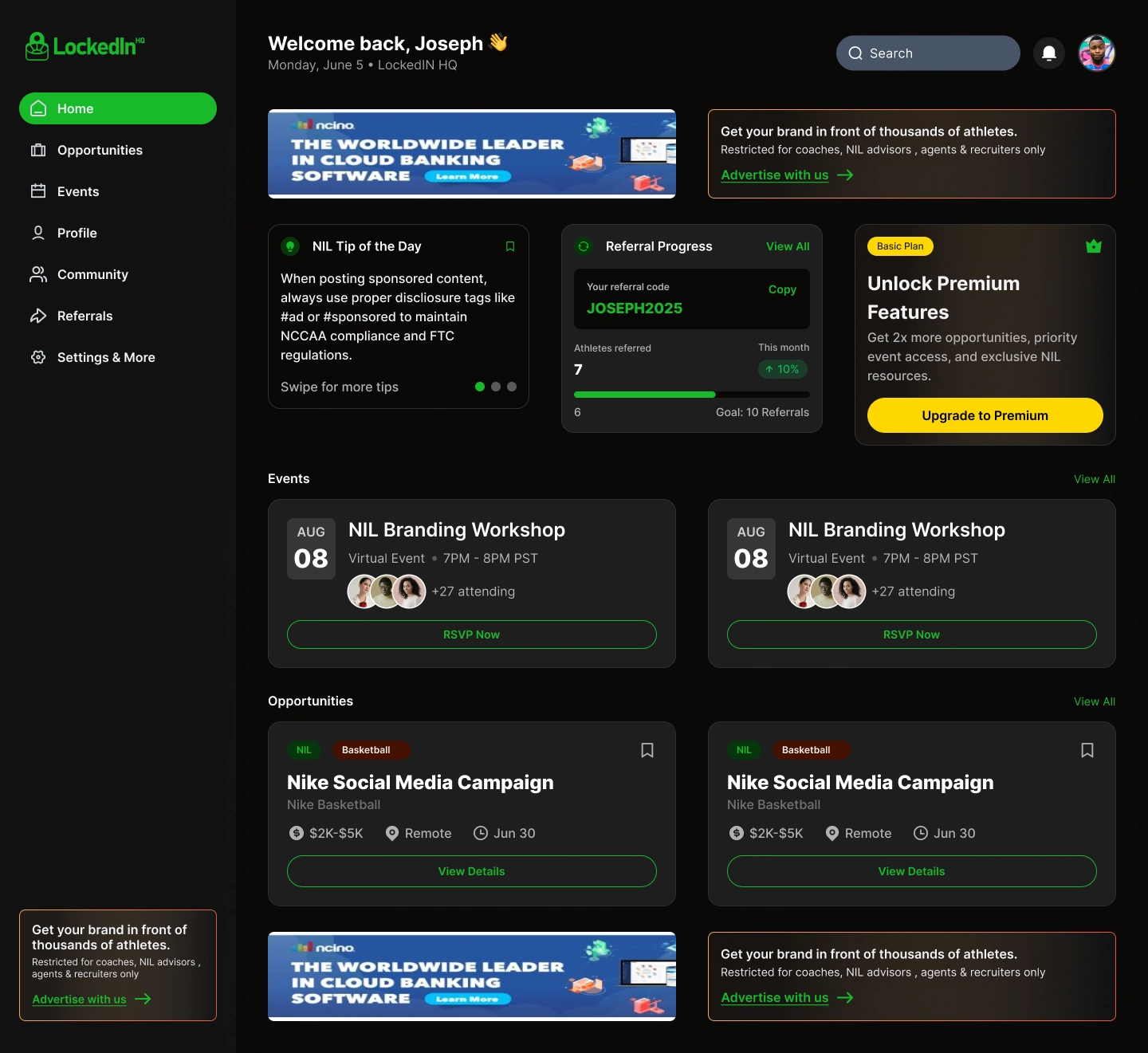
Task: Click the NIL tag on left Nike card
Action: point(304,750)
